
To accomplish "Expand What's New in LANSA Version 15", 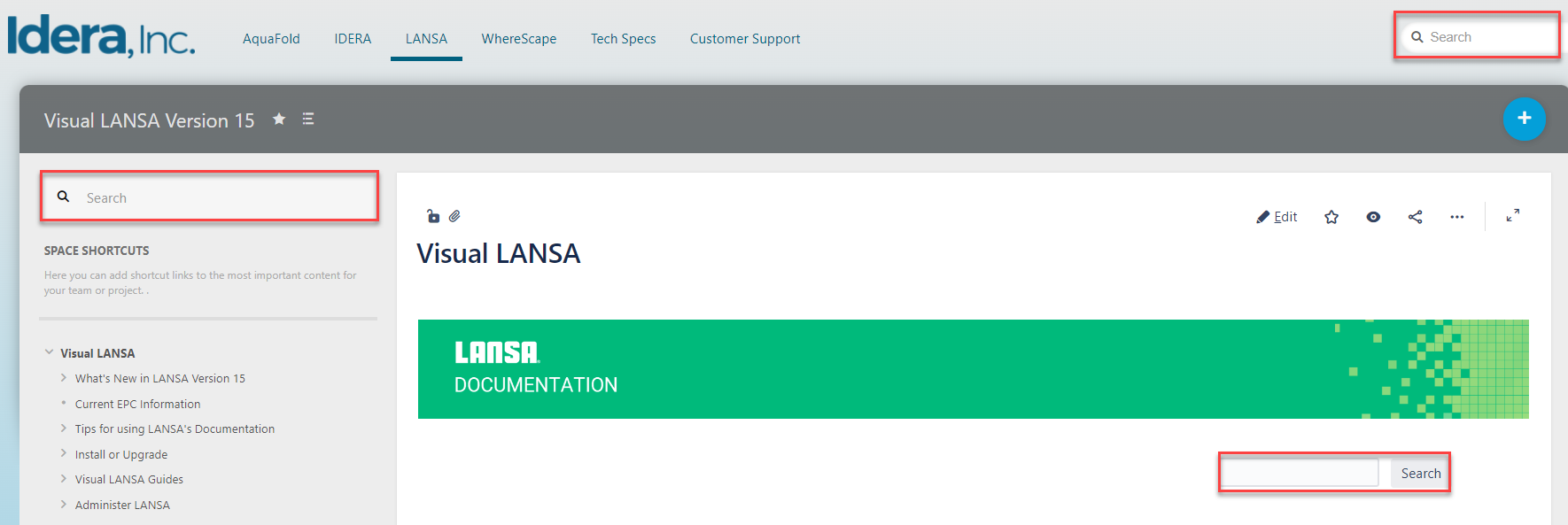I will [64, 378].
